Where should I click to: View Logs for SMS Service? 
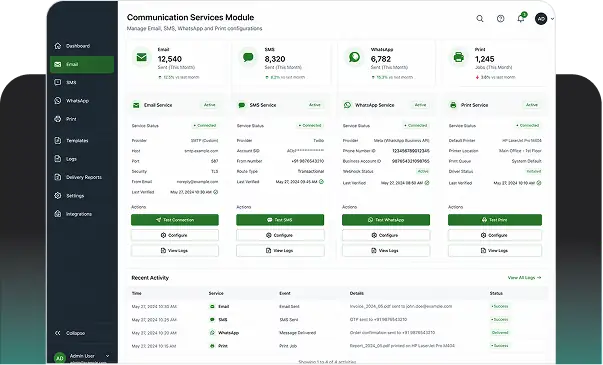point(280,250)
